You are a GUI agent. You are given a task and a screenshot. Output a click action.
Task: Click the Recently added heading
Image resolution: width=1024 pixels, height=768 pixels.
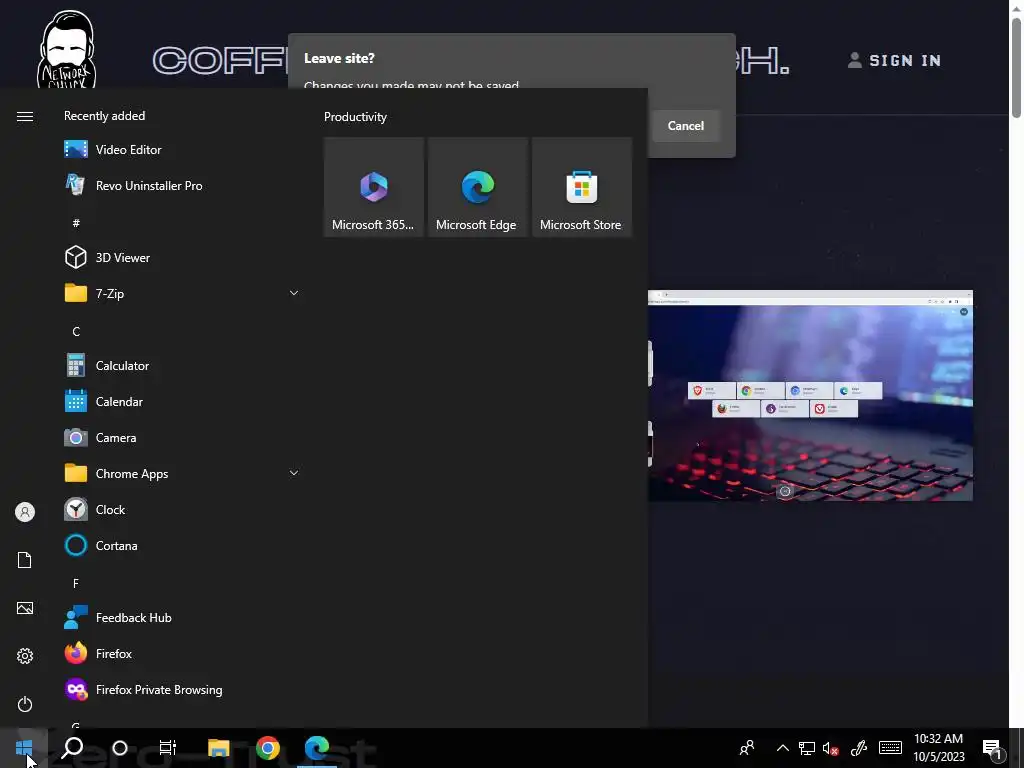[x=104, y=116]
